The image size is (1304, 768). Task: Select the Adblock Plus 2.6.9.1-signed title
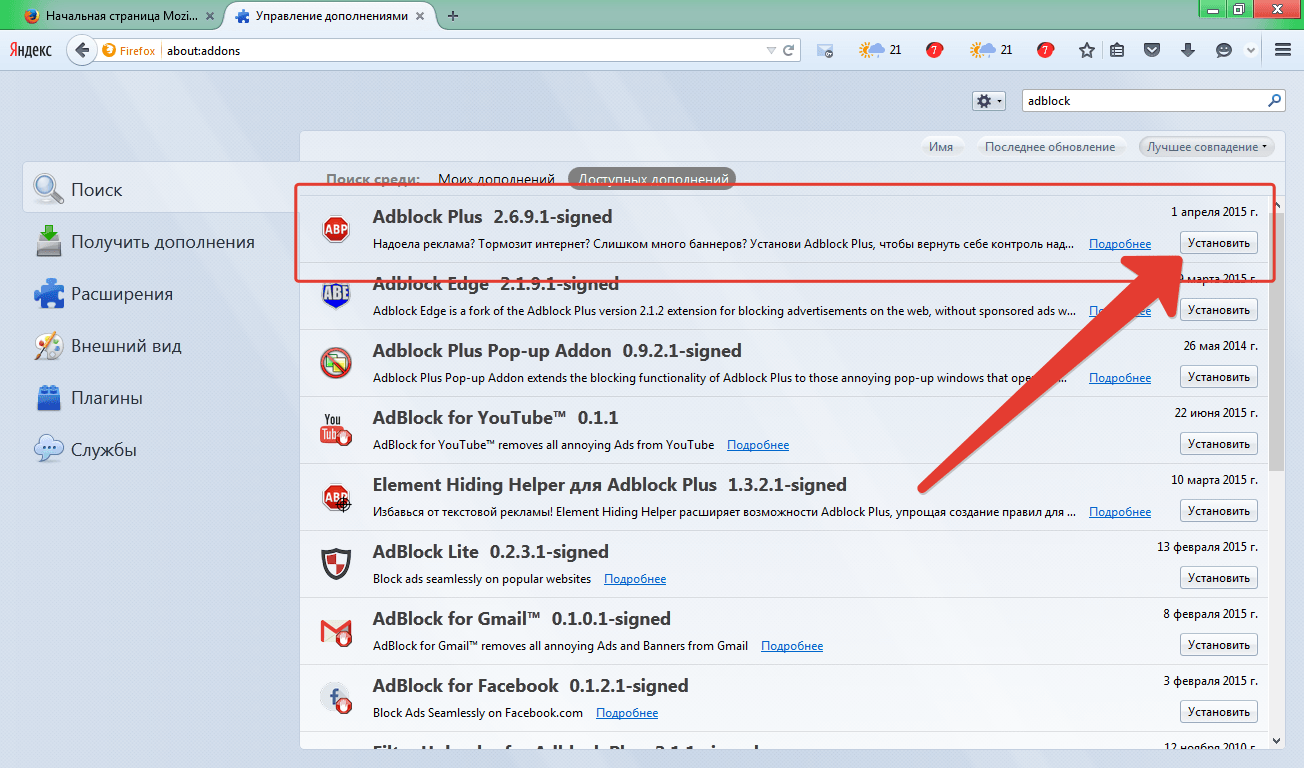pyautogui.click(x=492, y=217)
